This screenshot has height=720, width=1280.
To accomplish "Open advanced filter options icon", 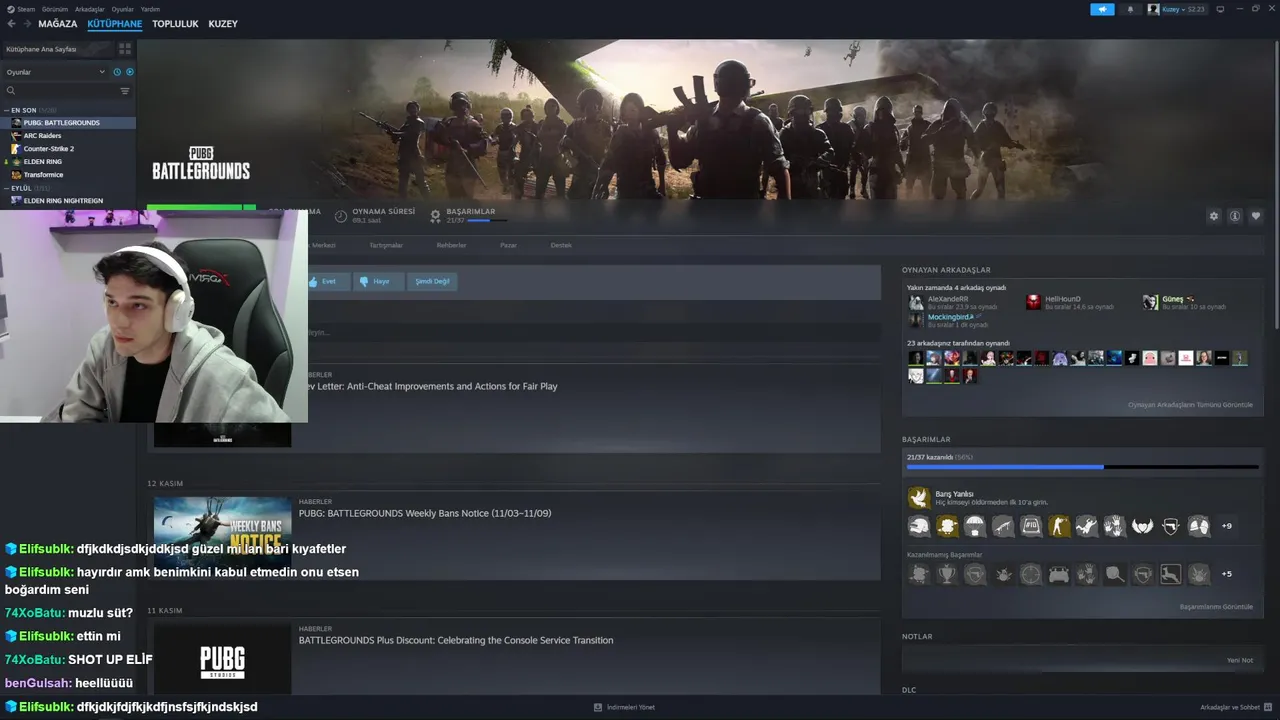I will (125, 91).
